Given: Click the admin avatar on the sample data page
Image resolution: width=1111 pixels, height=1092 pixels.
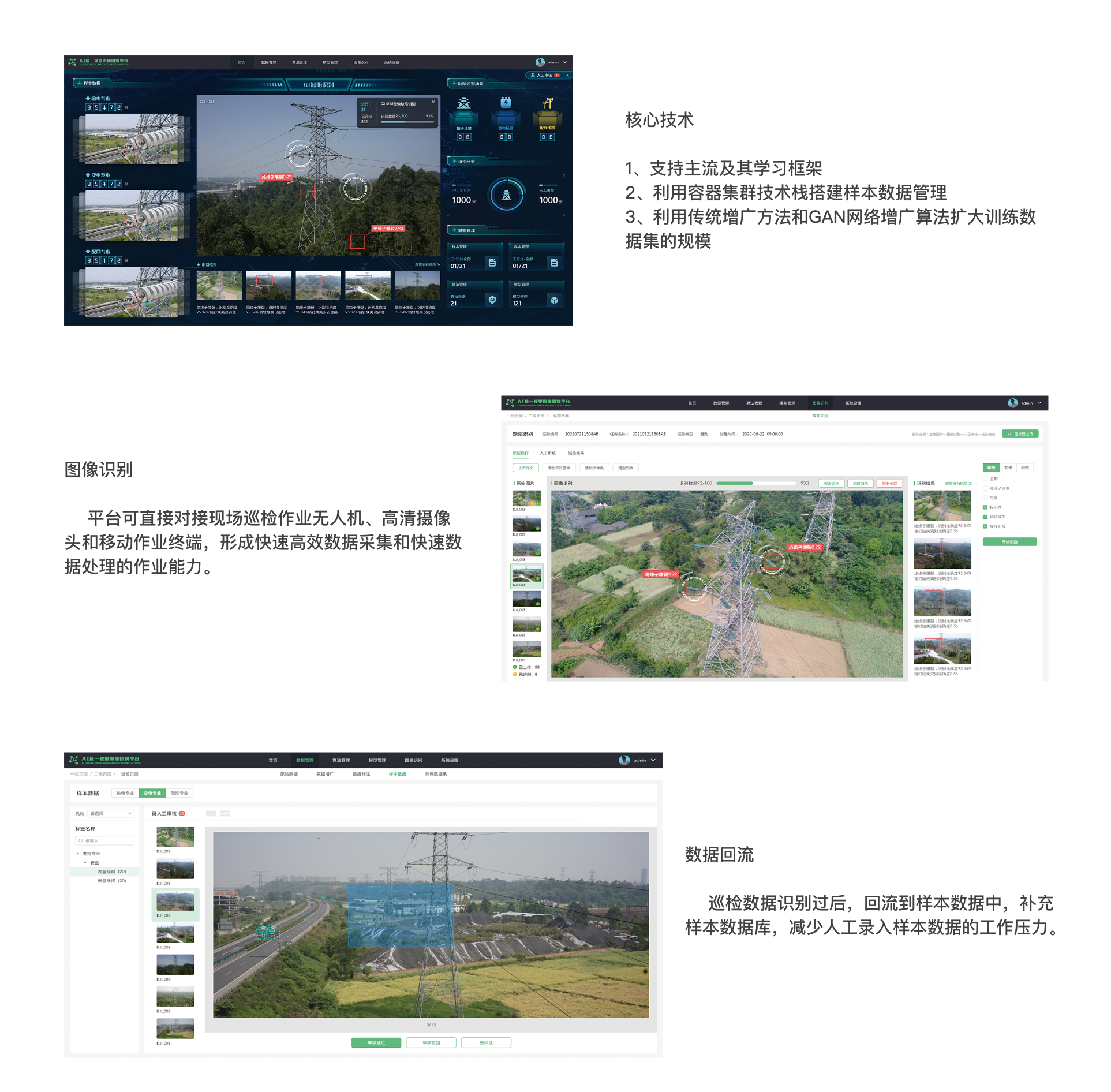Looking at the screenshot, I should coord(624,760).
